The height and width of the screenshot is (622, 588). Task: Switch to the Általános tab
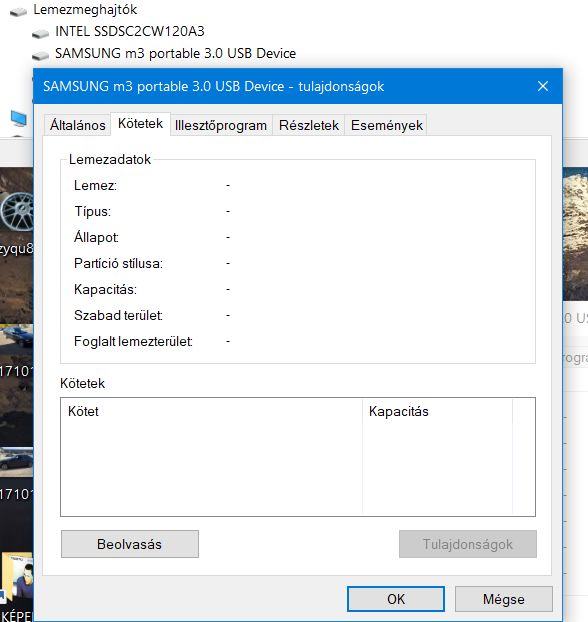[x=77, y=125]
